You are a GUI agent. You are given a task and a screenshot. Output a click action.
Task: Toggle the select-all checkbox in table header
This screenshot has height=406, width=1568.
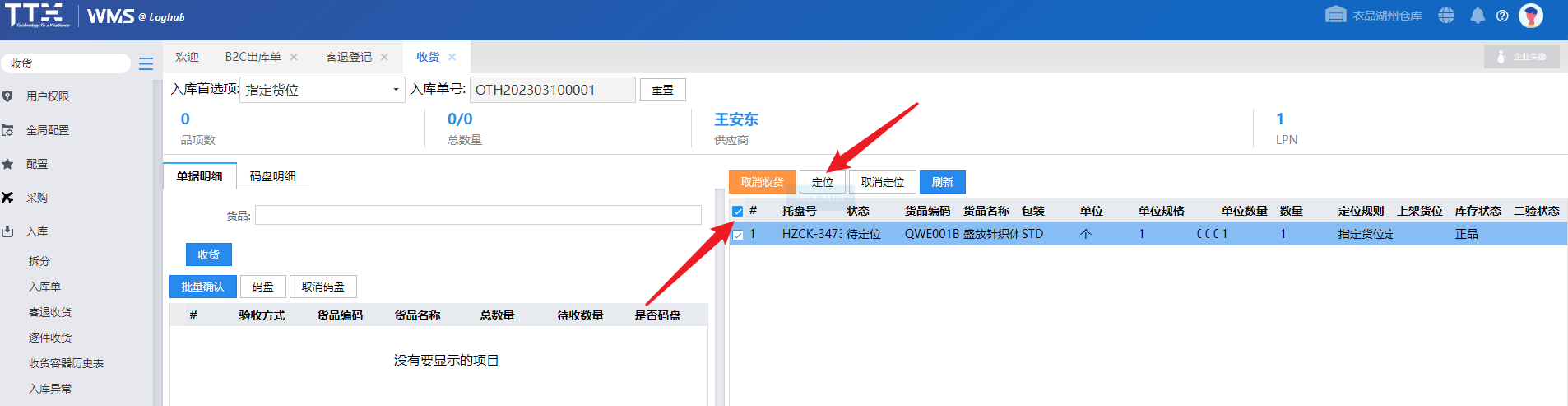point(738,212)
